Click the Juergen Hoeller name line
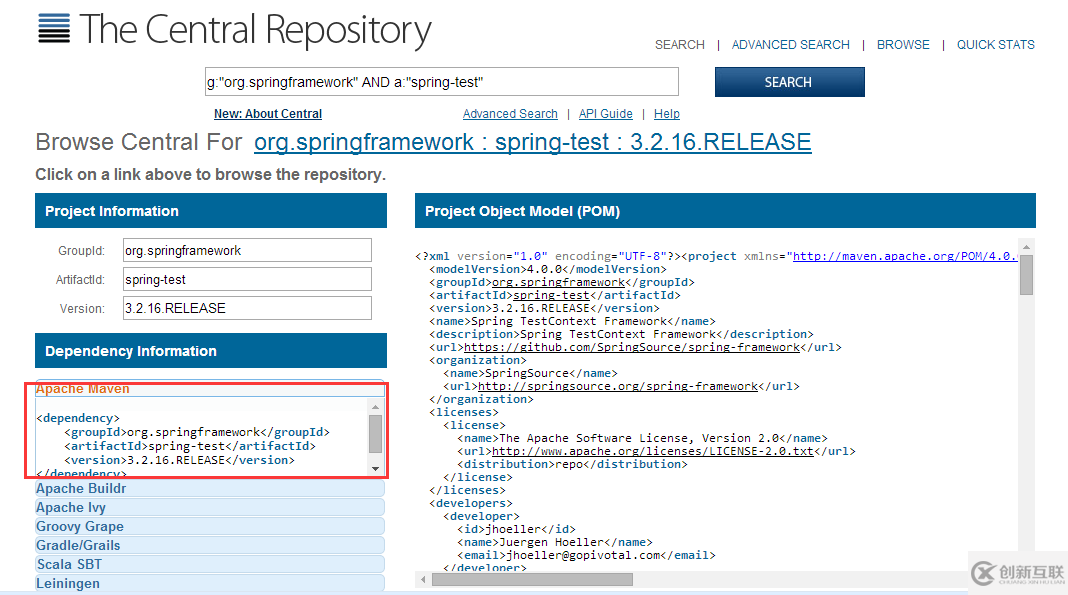This screenshot has height=595, width=1068. coord(554,543)
